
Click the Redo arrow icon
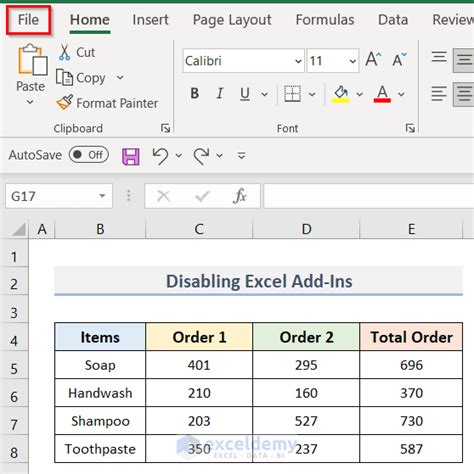(x=201, y=156)
